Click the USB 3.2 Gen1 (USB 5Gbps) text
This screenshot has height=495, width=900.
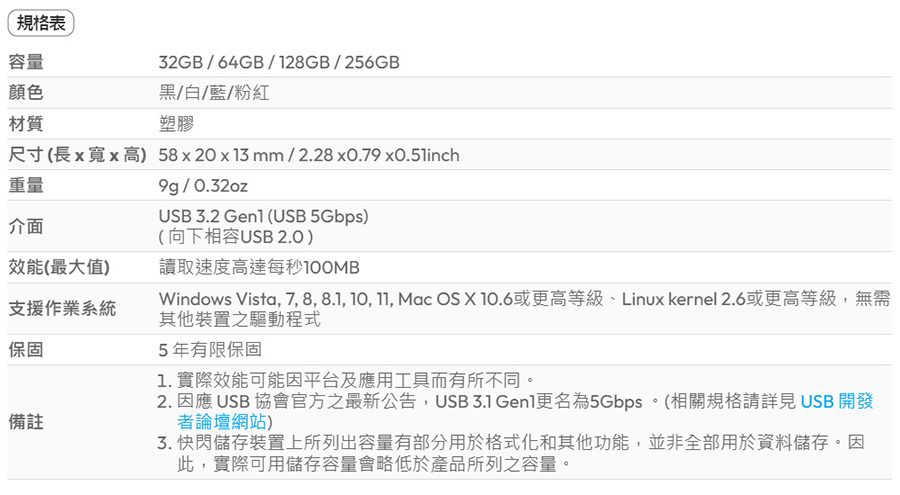tap(263, 216)
